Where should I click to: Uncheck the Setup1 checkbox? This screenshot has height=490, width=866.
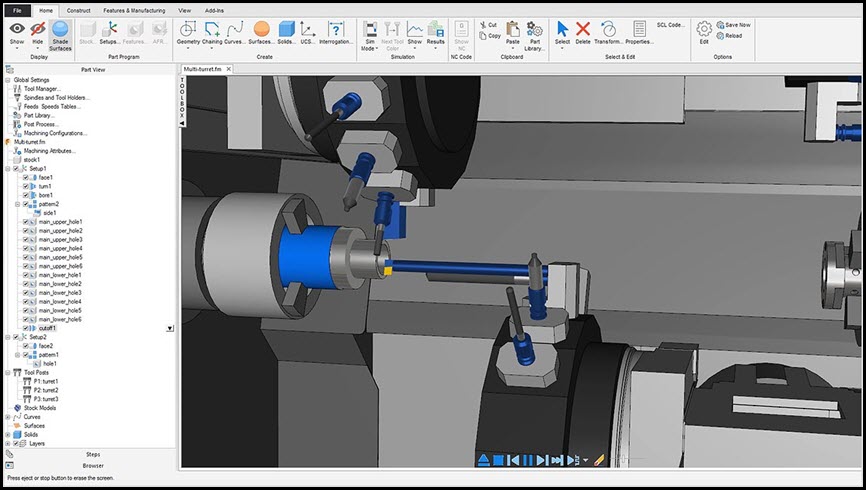pos(16,168)
